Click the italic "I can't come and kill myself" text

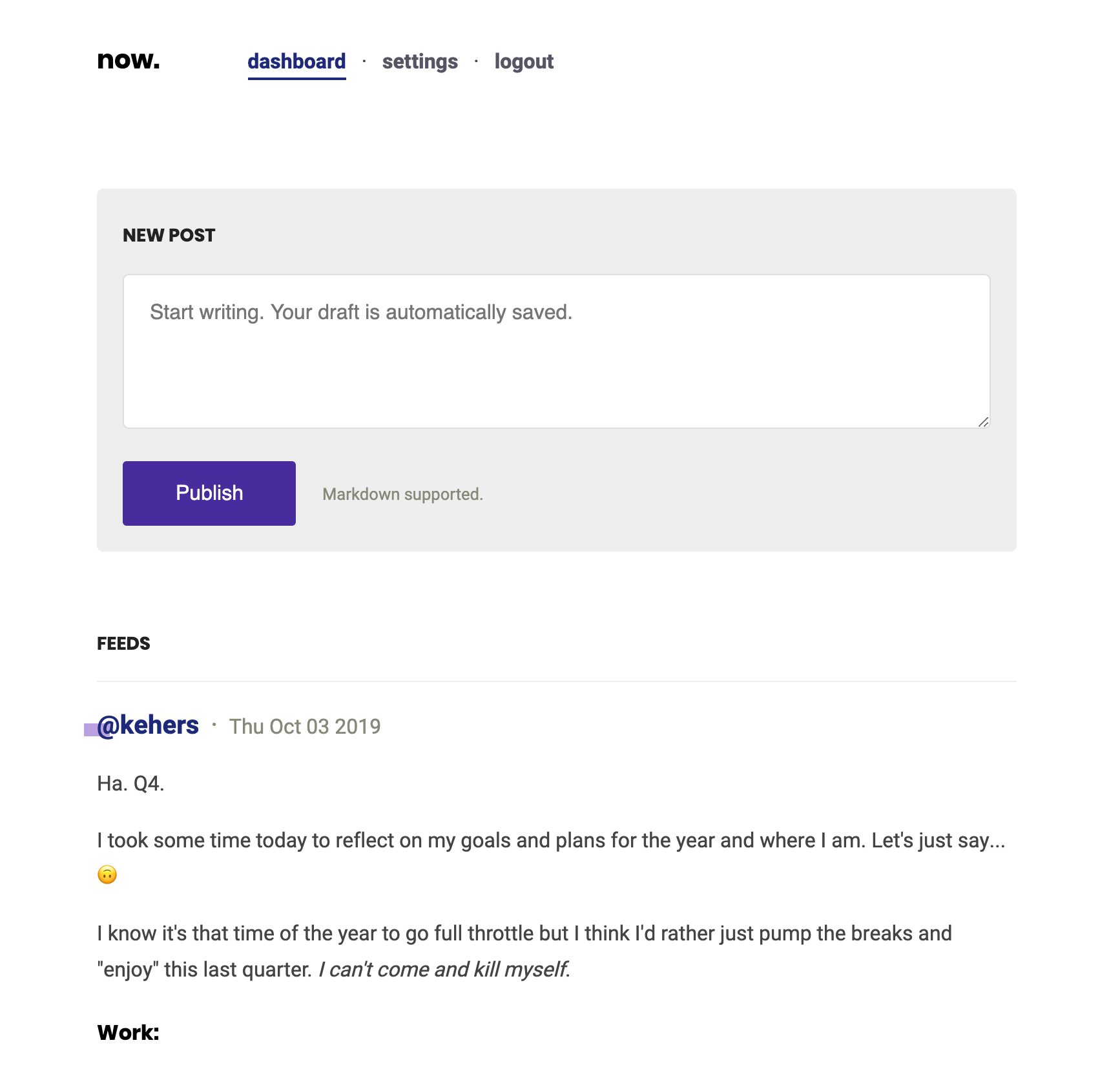point(444,970)
